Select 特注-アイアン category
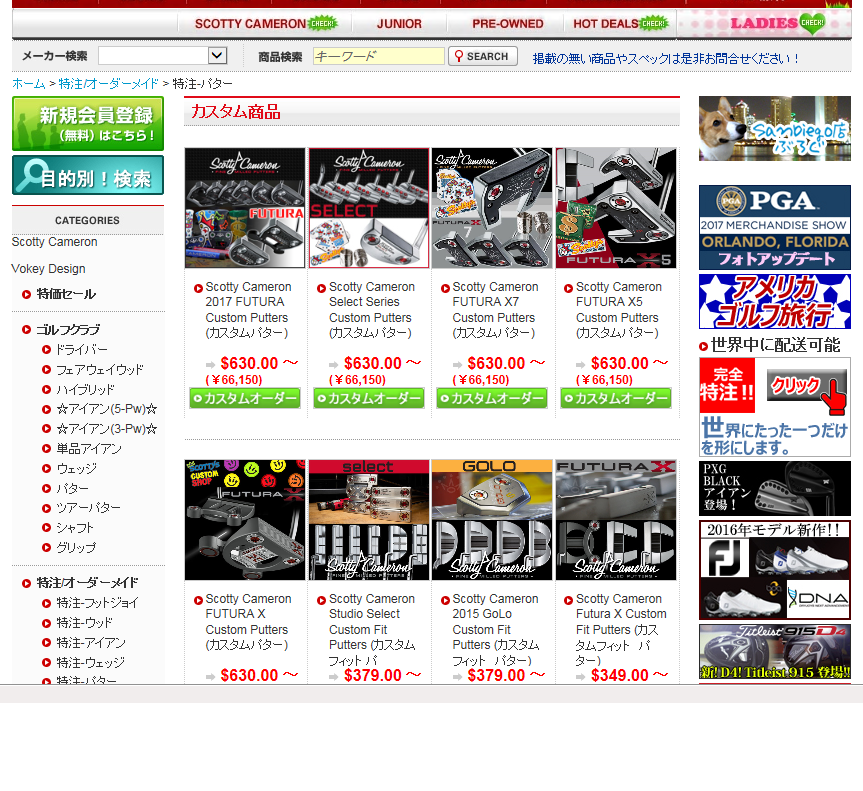Screen dimensions: 863x791 [91, 642]
